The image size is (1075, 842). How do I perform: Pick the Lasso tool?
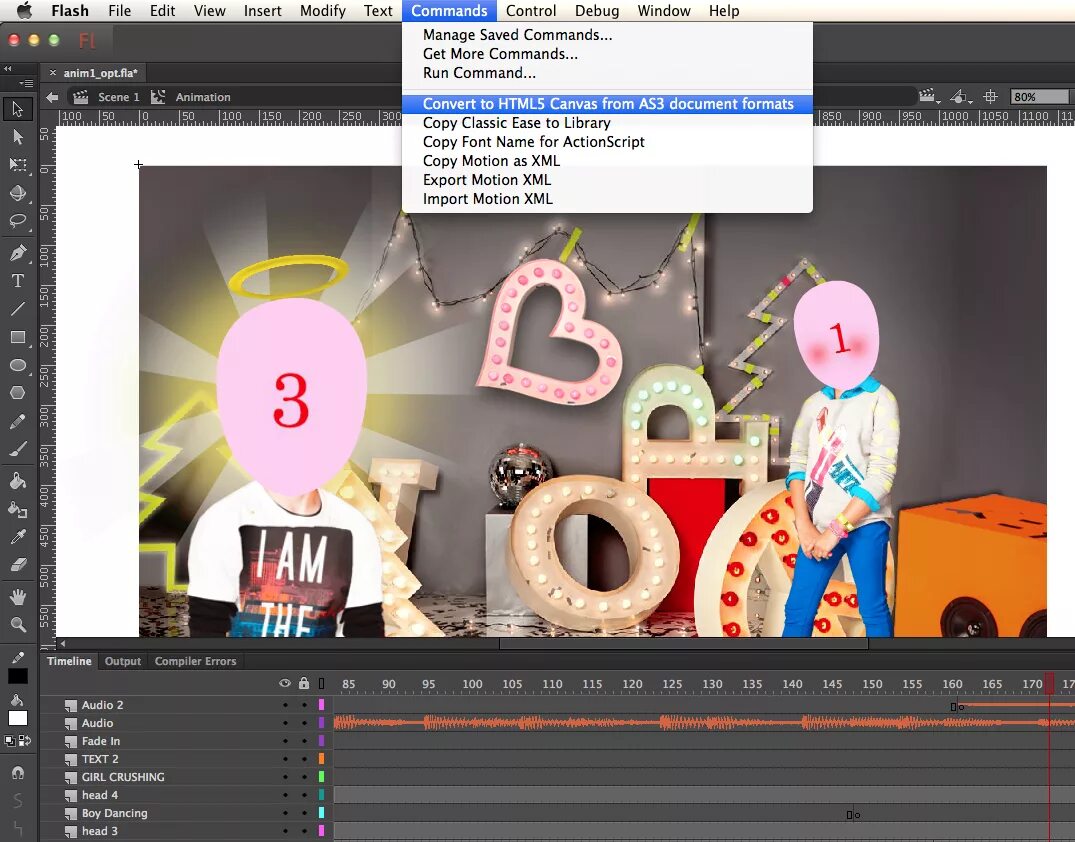tap(18, 221)
